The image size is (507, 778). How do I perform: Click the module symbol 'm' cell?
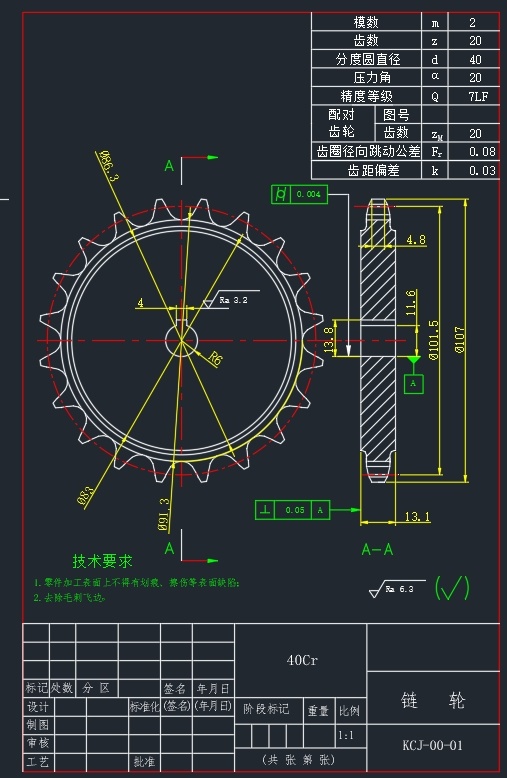point(435,23)
